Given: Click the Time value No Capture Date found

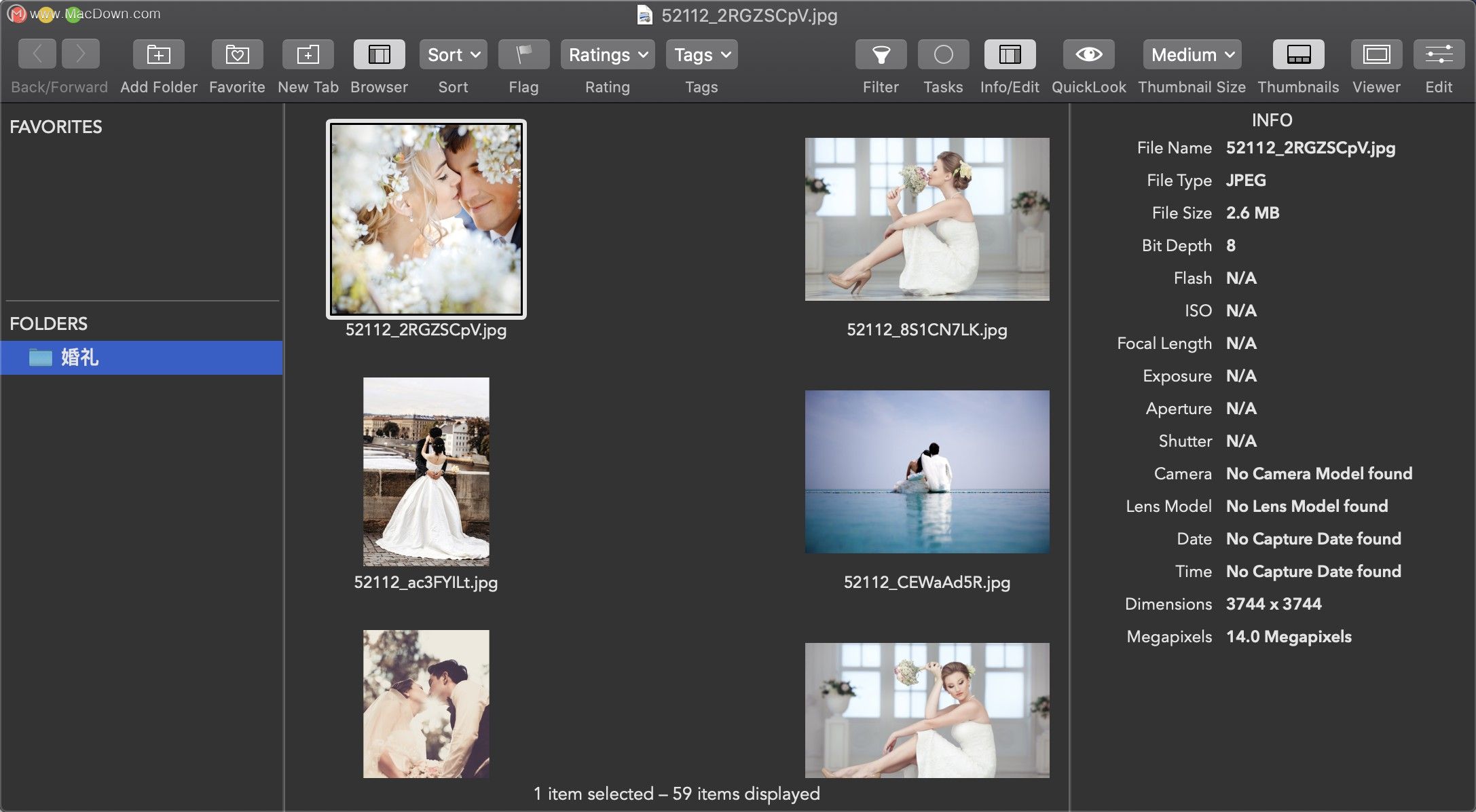Looking at the screenshot, I should [x=1314, y=572].
